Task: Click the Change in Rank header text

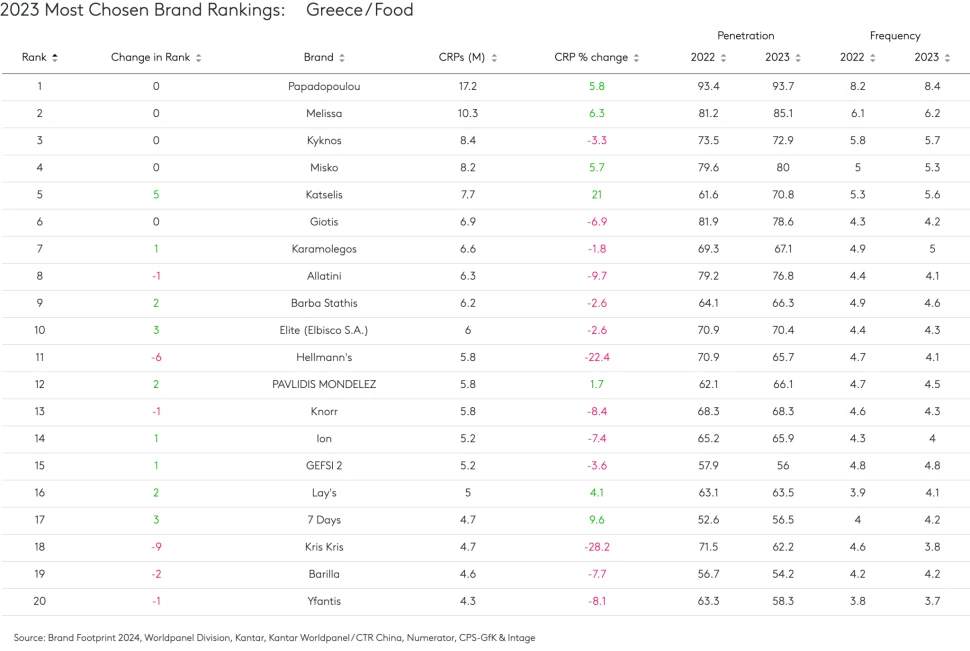Action: pyautogui.click(x=150, y=58)
